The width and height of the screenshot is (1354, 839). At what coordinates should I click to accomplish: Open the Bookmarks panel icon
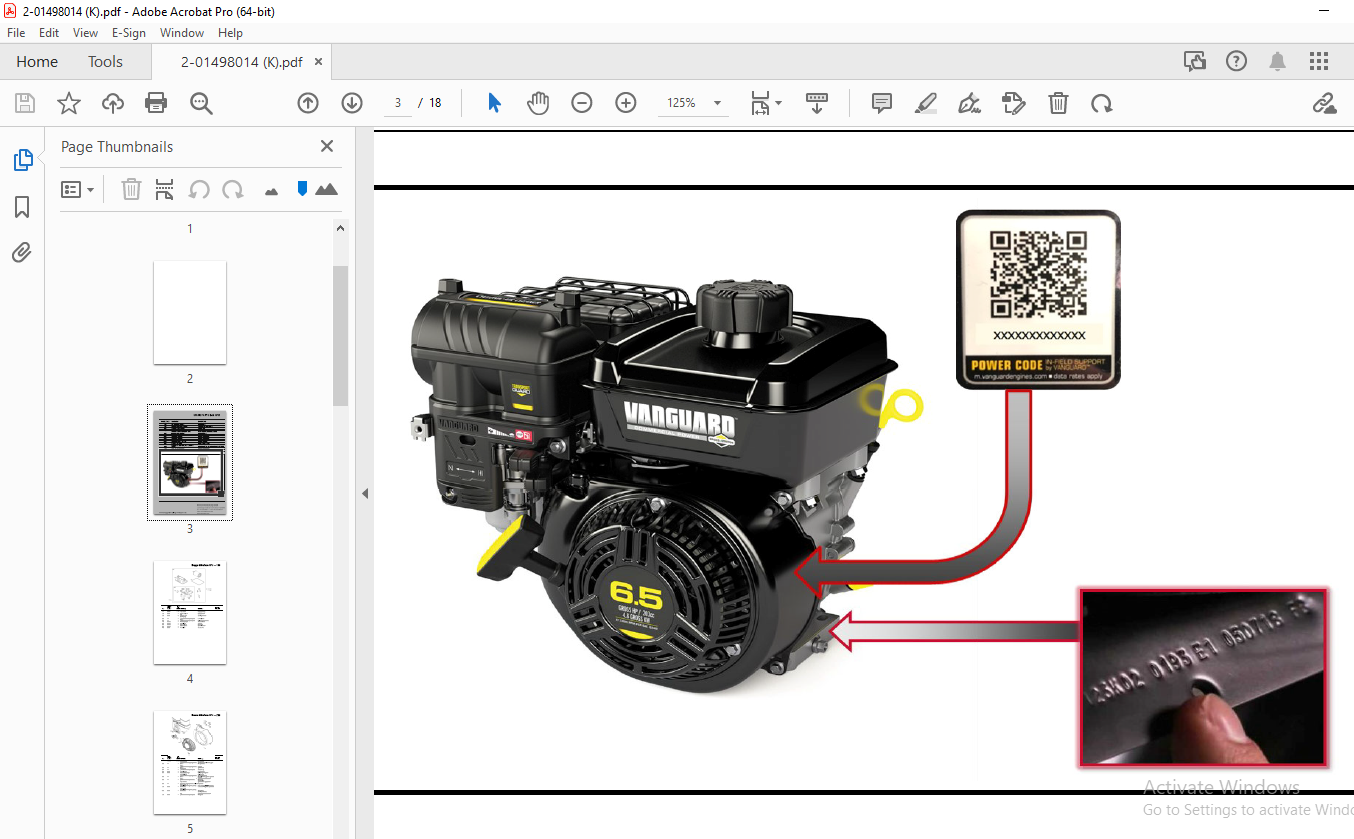[22, 207]
